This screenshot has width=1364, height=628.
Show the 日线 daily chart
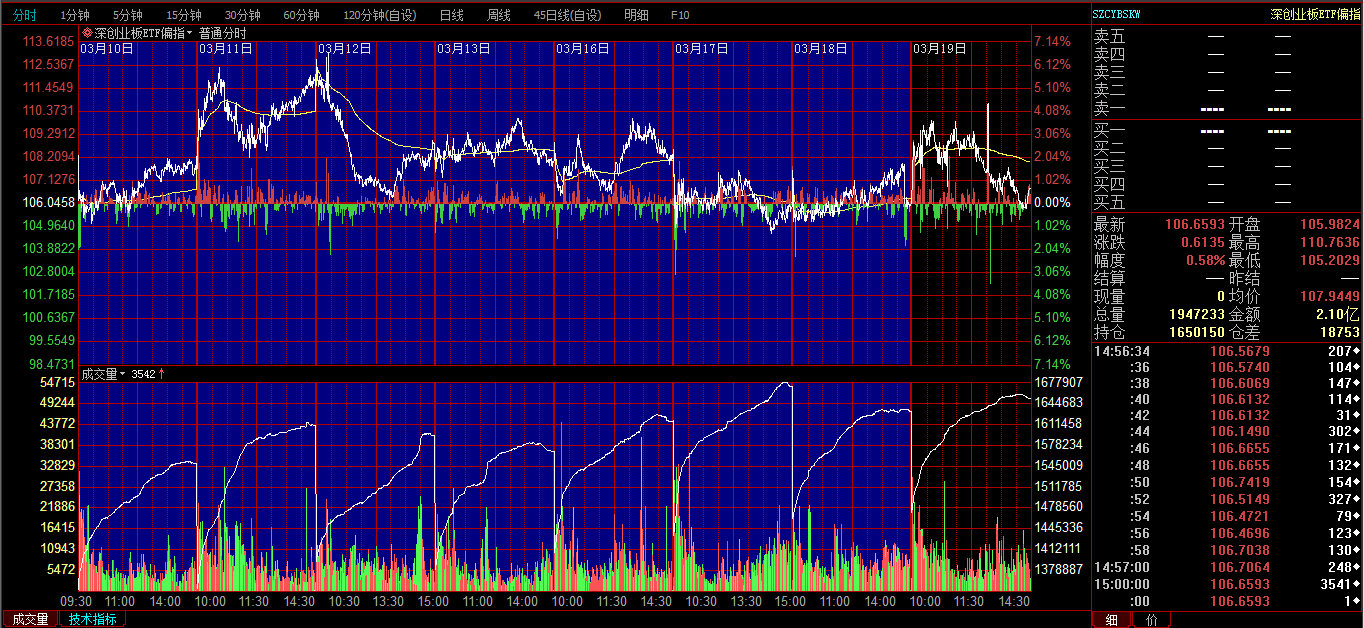pos(452,15)
